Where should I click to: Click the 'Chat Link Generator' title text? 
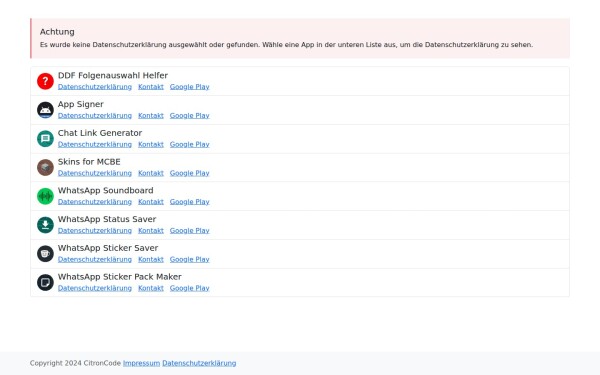click(x=100, y=133)
